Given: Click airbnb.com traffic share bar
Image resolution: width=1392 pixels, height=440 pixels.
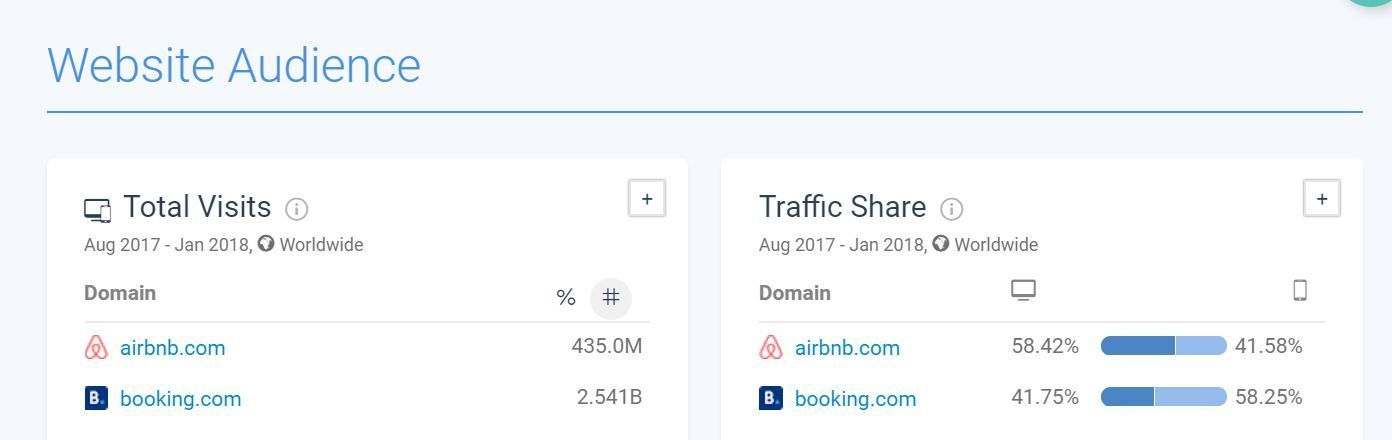Looking at the screenshot, I should point(1163,346).
